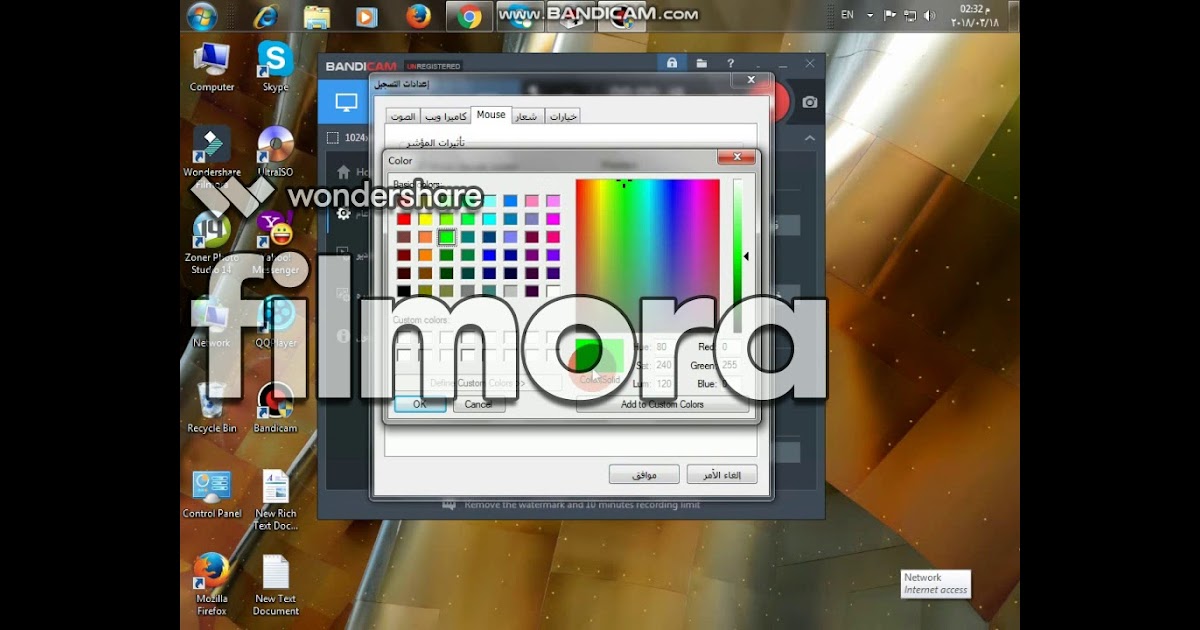
Task: Open Windows Explorer folder on taskbar
Action: (317, 16)
